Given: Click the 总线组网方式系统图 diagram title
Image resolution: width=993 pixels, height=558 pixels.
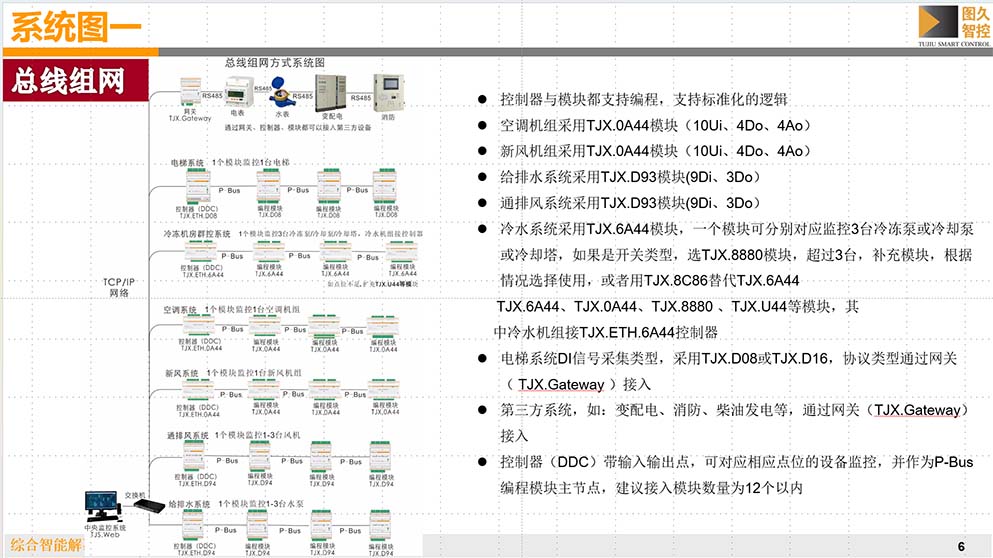Looking at the screenshot, I should pos(282,62).
